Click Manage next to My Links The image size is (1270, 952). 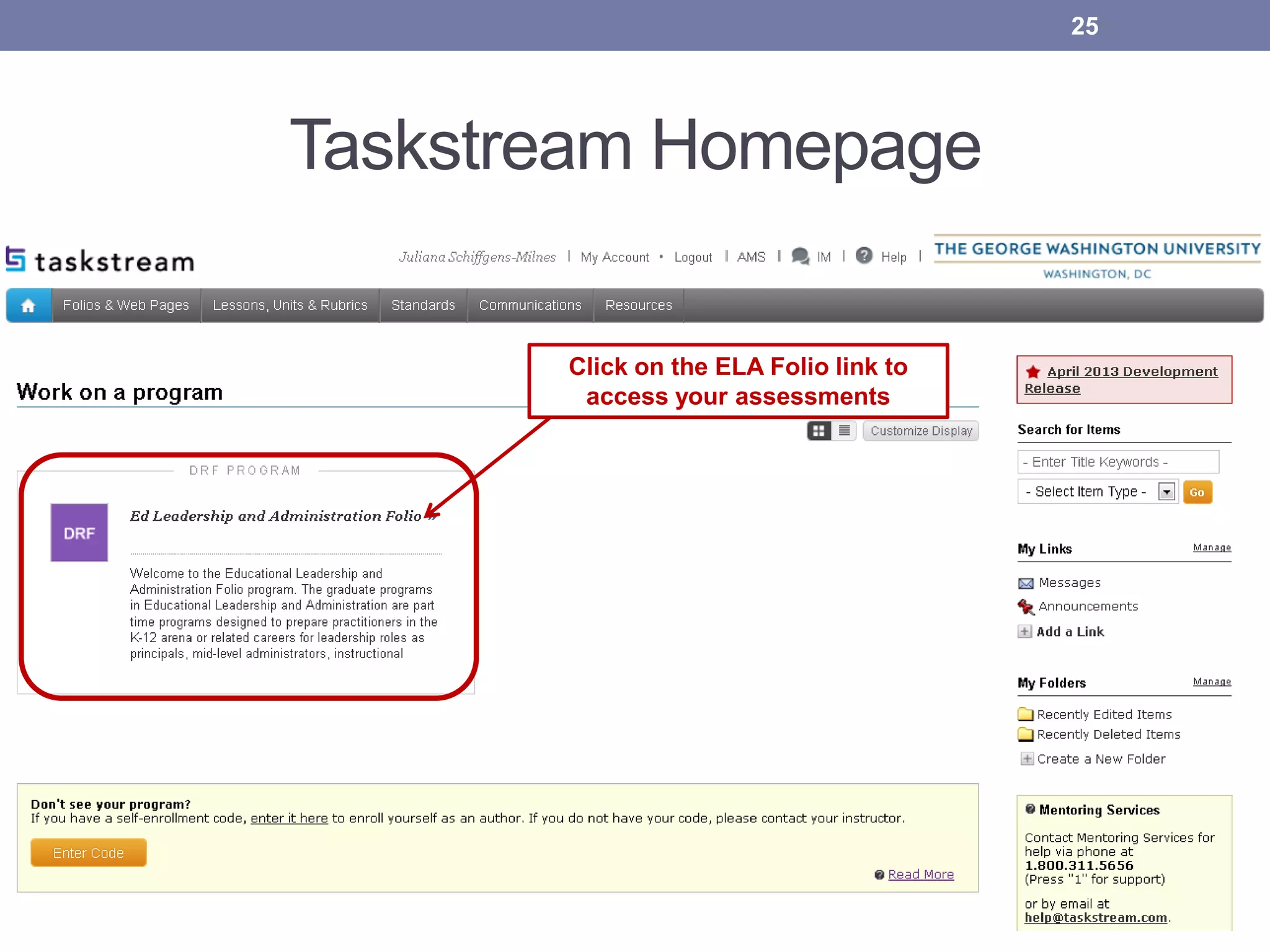[x=1212, y=547]
